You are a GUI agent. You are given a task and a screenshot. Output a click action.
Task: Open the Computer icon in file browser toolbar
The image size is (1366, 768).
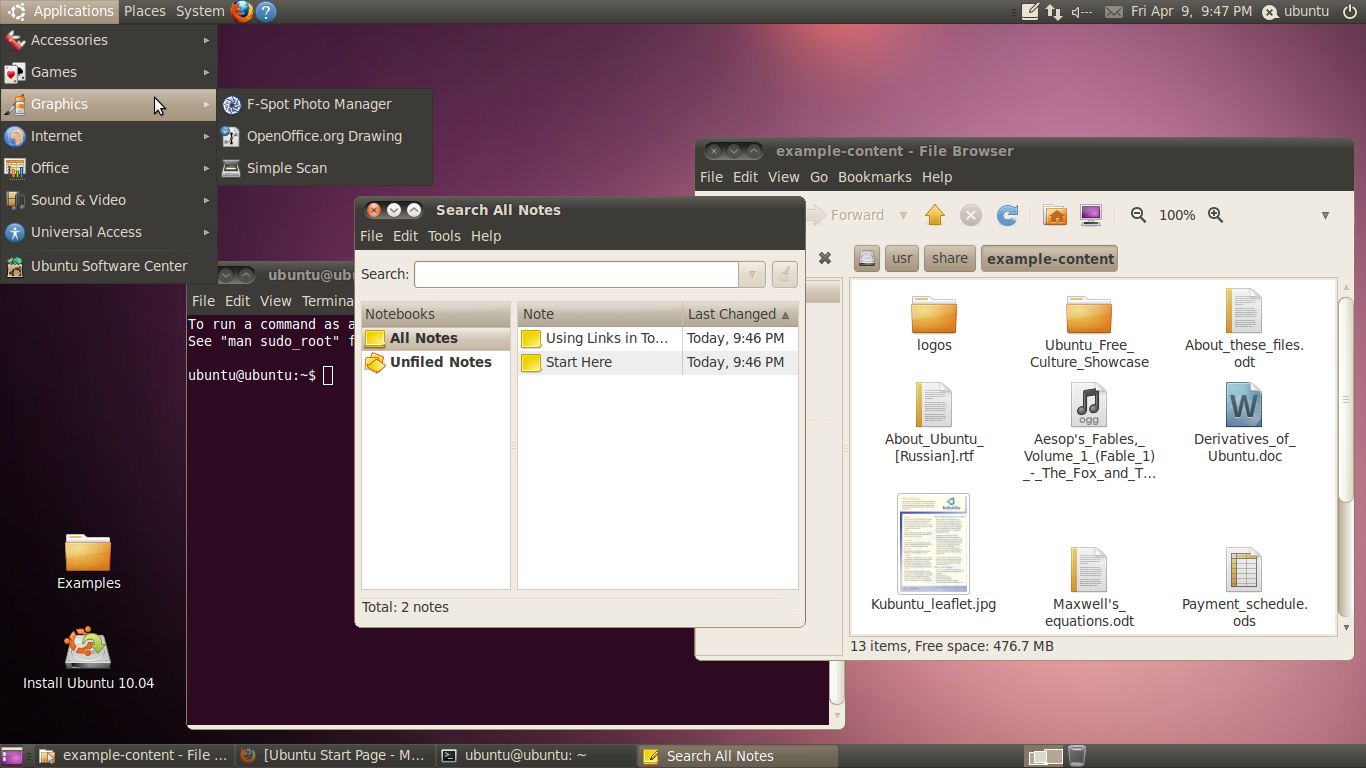(1090, 215)
